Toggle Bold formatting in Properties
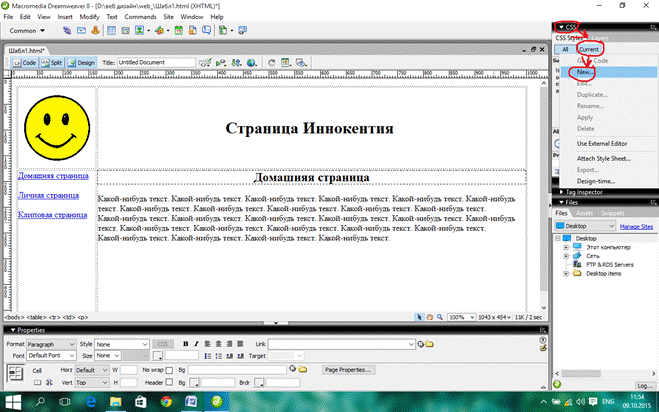The image size is (659, 412). click(185, 344)
